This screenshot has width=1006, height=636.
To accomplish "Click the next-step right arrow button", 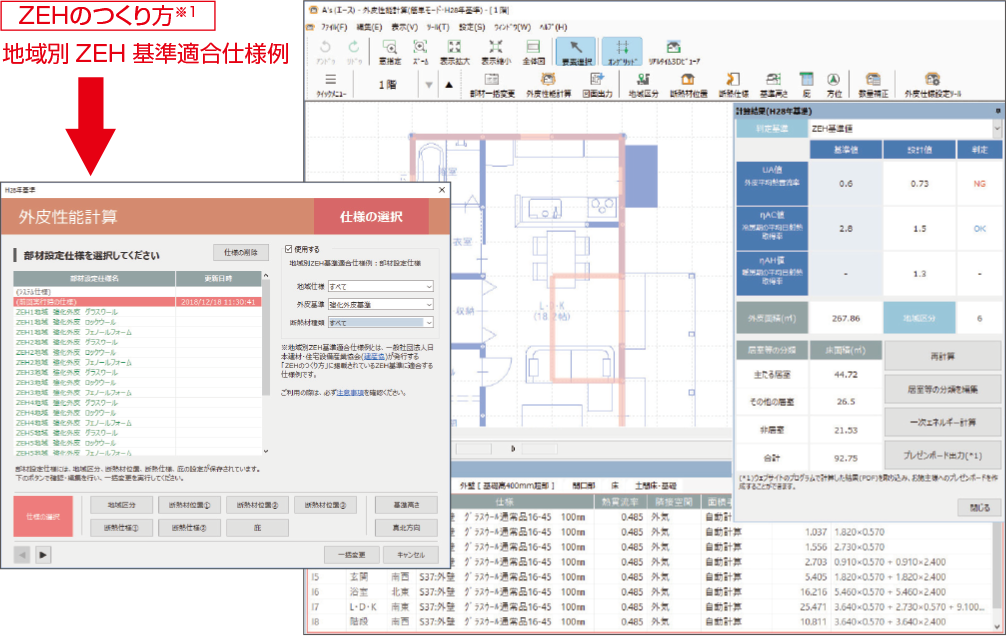I will (x=43, y=554).
